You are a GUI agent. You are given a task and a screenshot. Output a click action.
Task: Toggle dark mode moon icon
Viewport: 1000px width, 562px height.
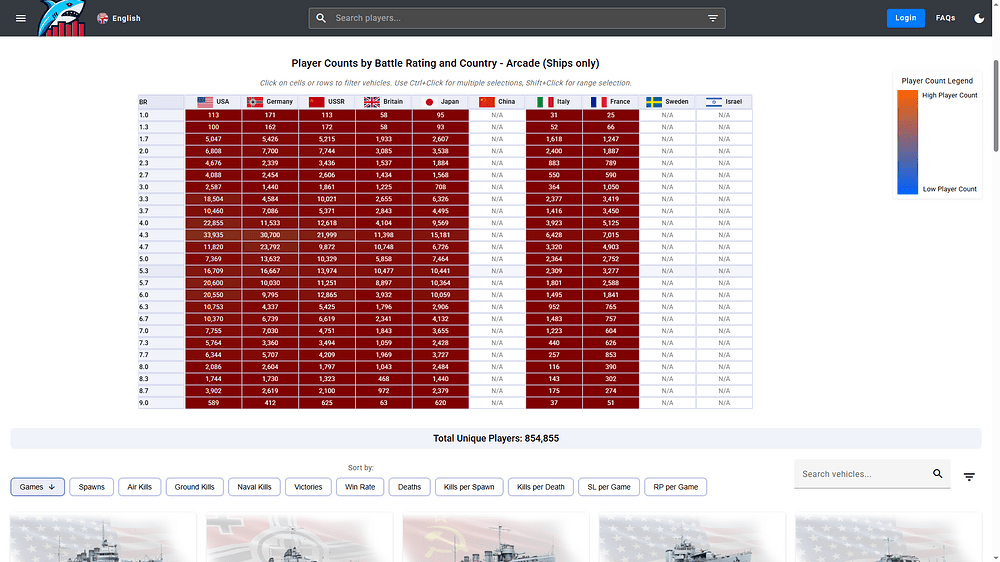pyautogui.click(x=978, y=18)
